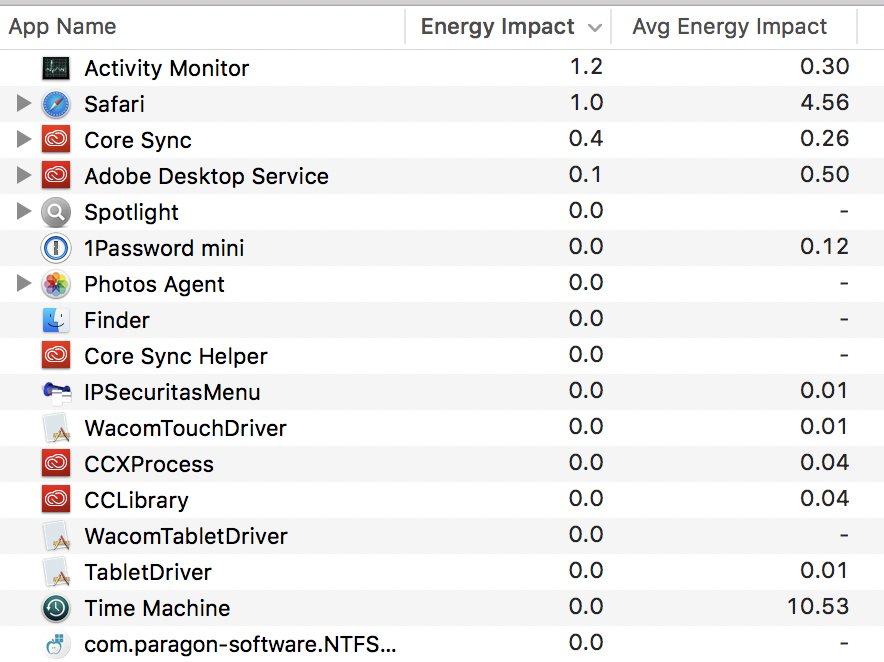Image resolution: width=884 pixels, height=662 pixels.
Task: Sort by the Energy Impact column
Action: coord(497,27)
